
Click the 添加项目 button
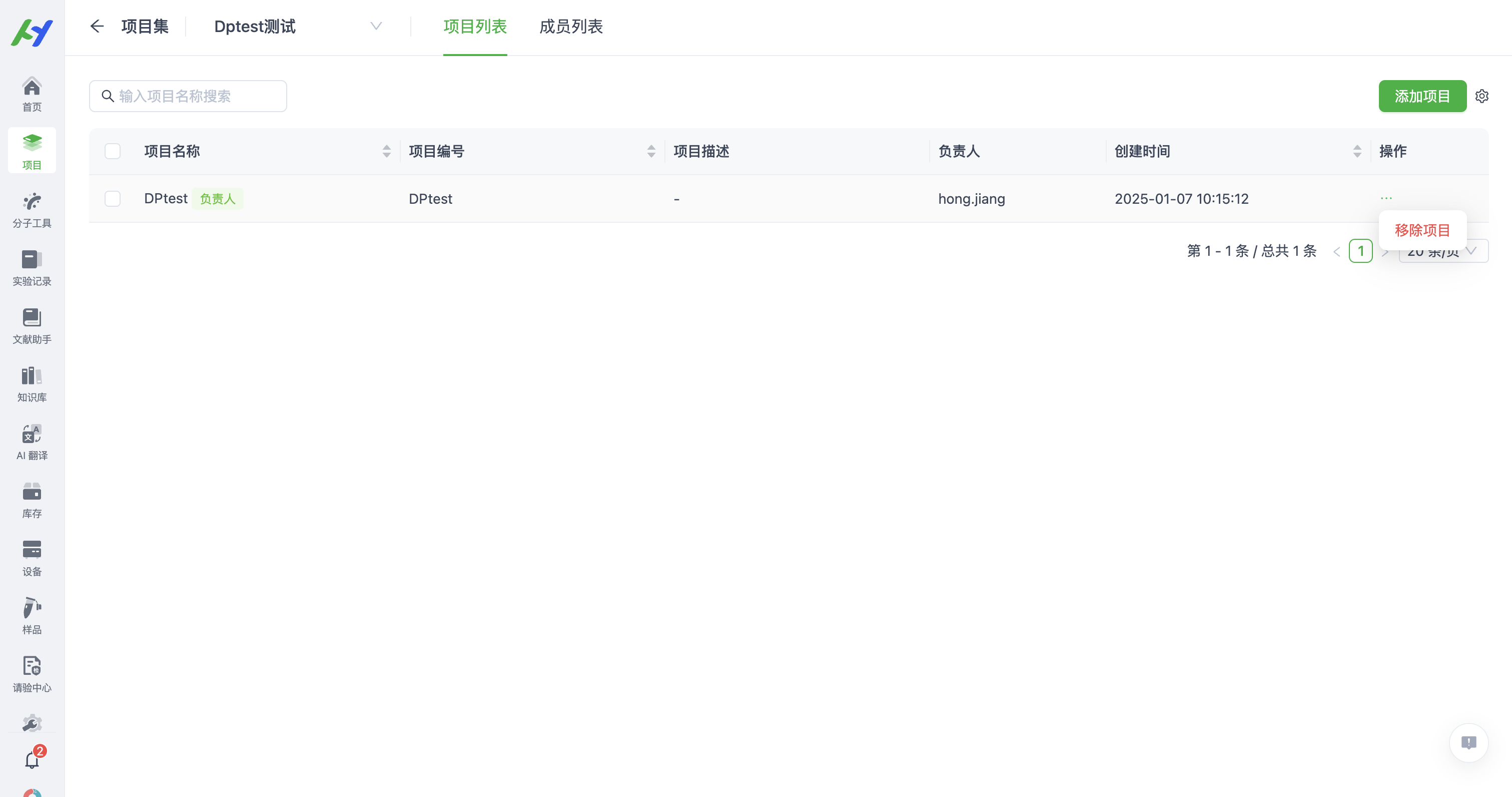pyautogui.click(x=1422, y=96)
